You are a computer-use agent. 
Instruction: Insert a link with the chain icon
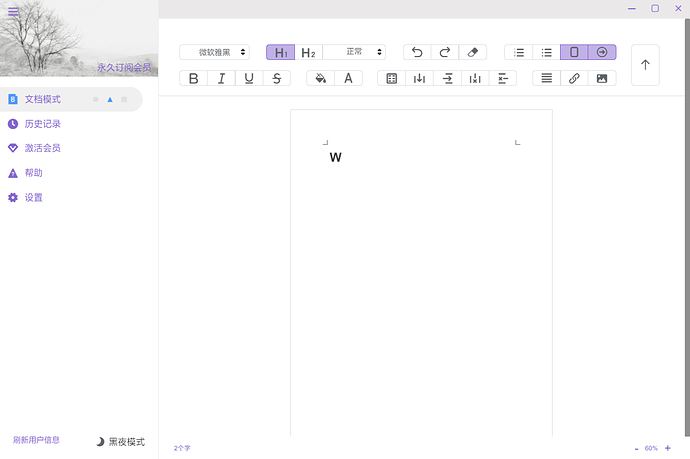click(574, 78)
